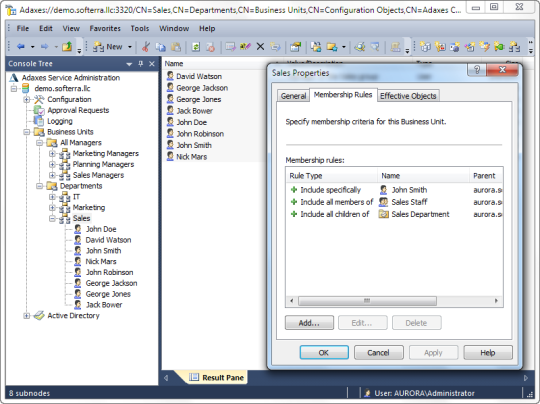540x404 pixels.
Task: Click the Copy icon in the toolbar
Action: click(x=160, y=46)
